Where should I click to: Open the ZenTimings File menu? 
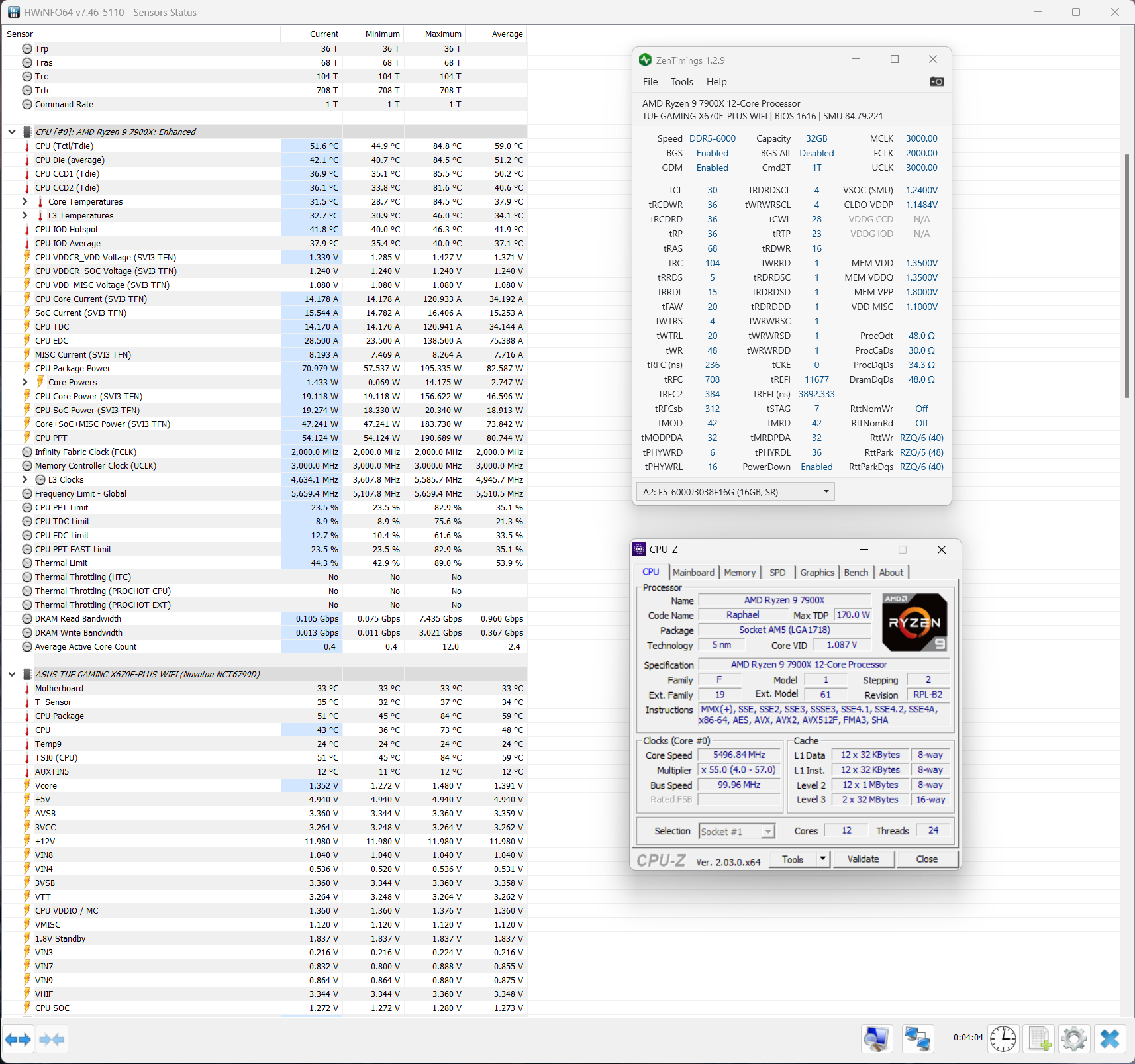[650, 82]
